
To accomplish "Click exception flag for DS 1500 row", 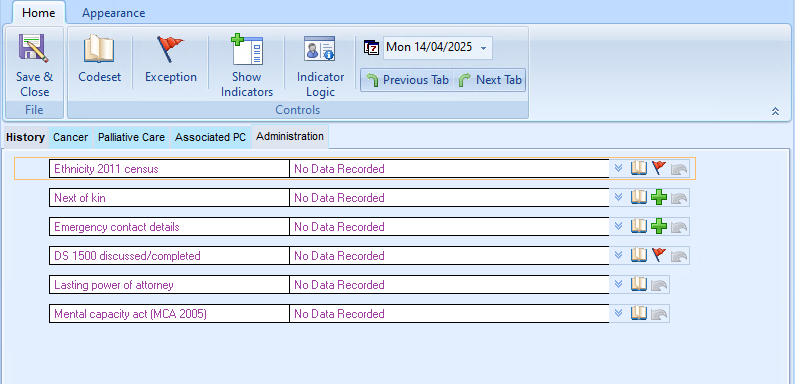I will click(659, 255).
